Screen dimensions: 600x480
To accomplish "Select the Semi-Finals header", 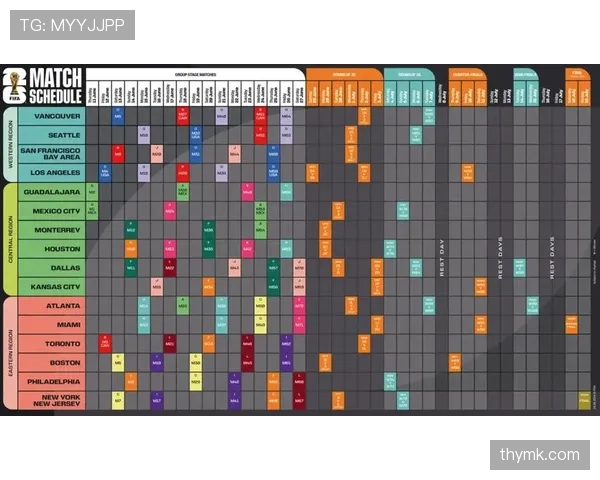I will point(526,75).
